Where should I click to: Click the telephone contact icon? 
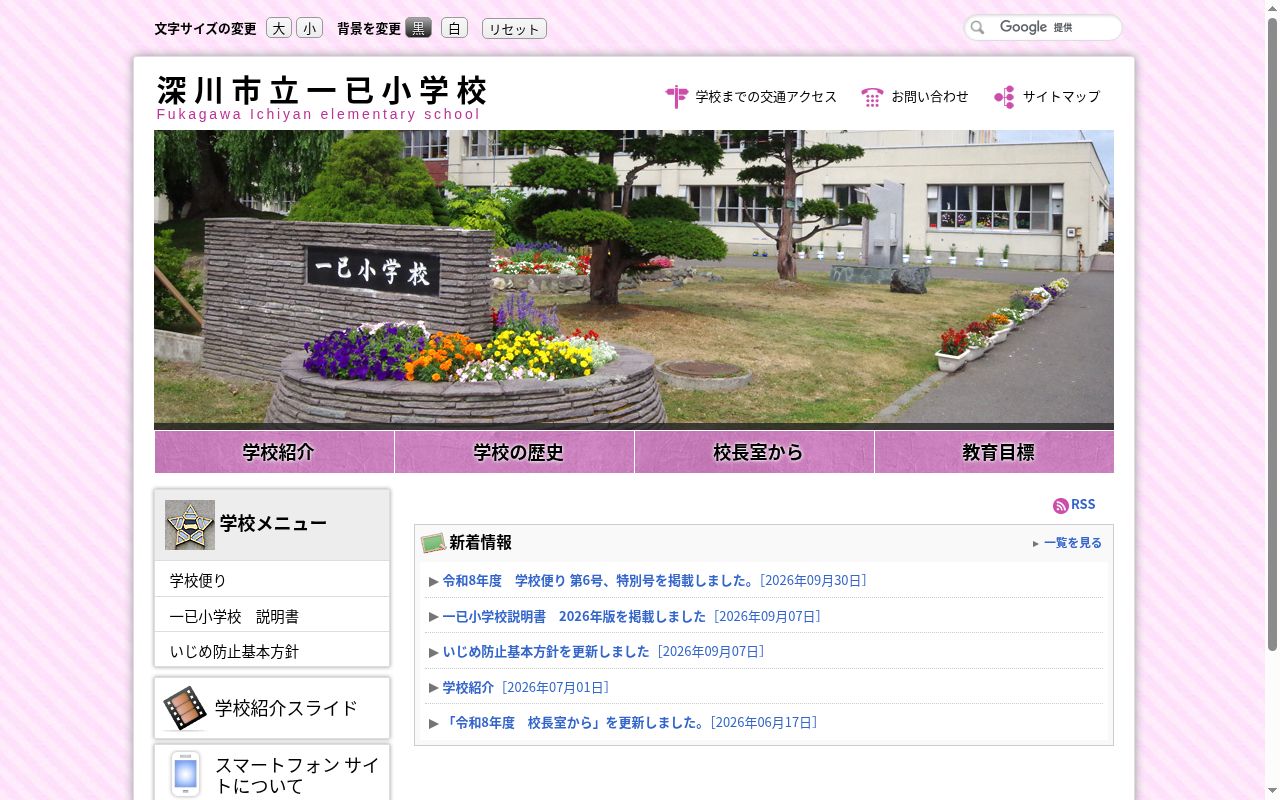872,97
